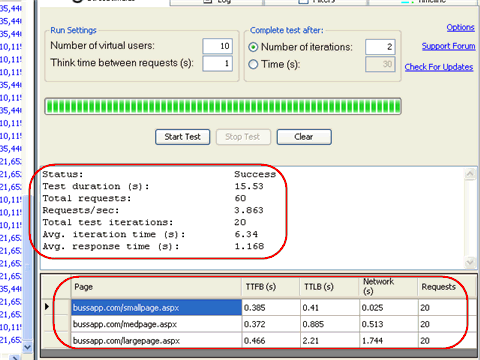The image size is (480, 360).
Task: Click the Requests cell in largepage.aspx row
Action: tap(447, 340)
